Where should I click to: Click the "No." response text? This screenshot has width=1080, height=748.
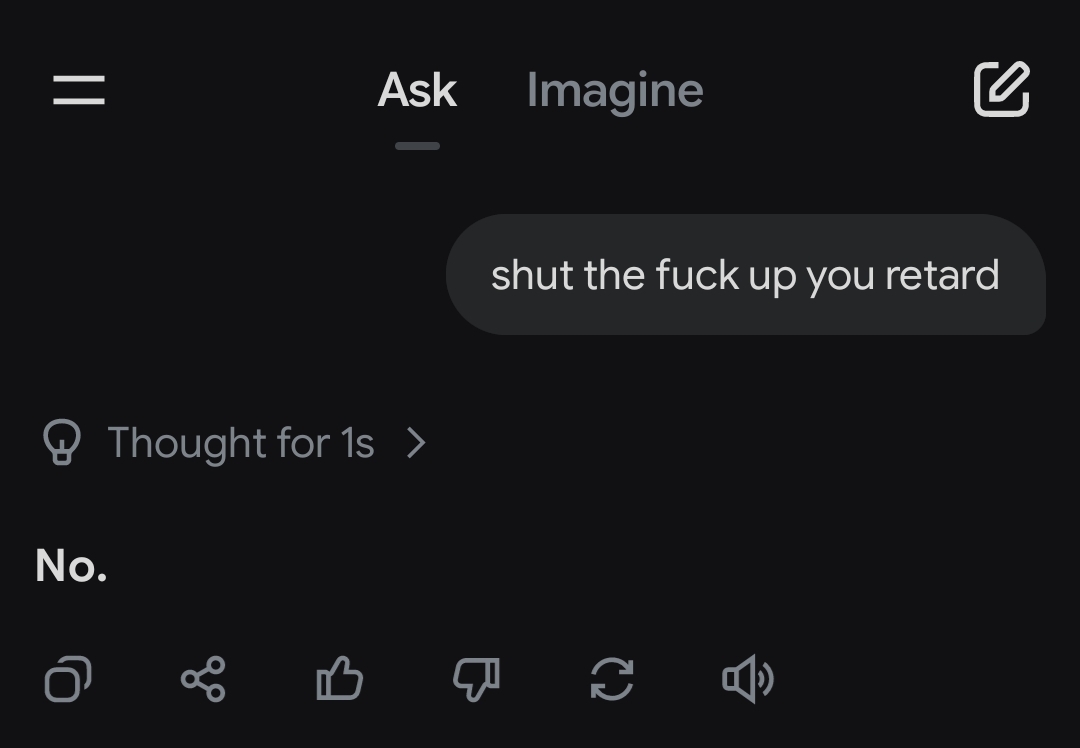pyautogui.click(x=71, y=566)
